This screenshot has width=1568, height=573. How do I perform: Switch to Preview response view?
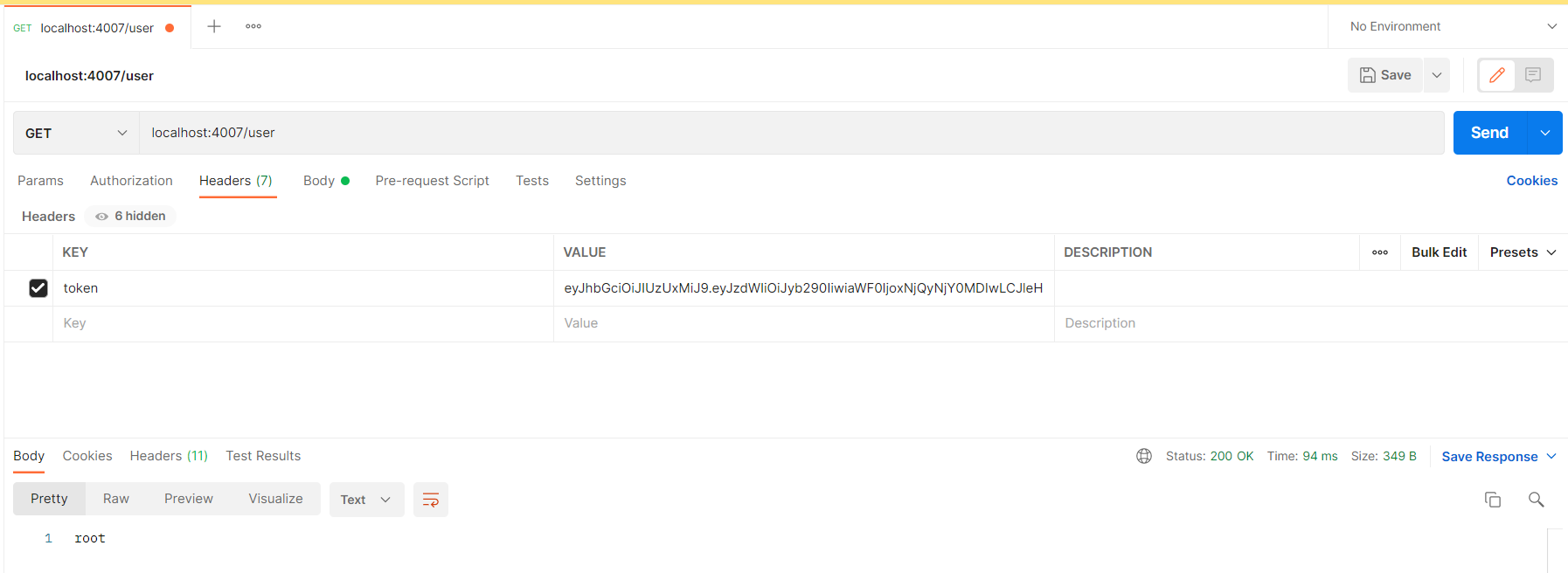tap(189, 499)
